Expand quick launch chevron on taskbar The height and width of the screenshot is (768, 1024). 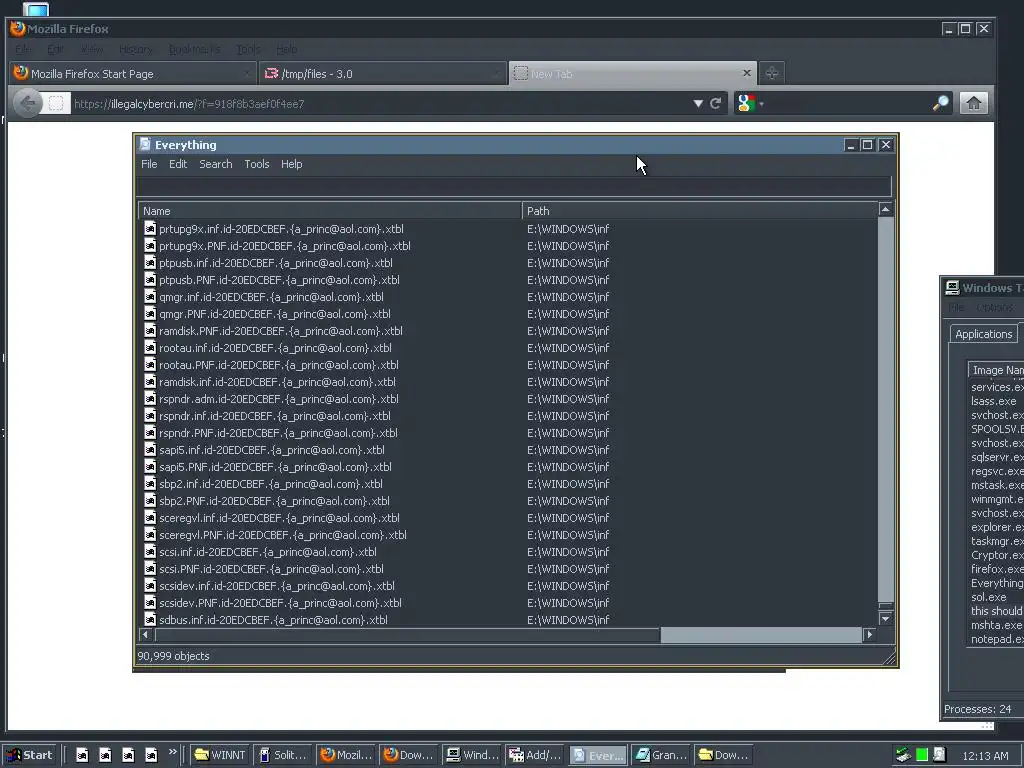coord(172,752)
